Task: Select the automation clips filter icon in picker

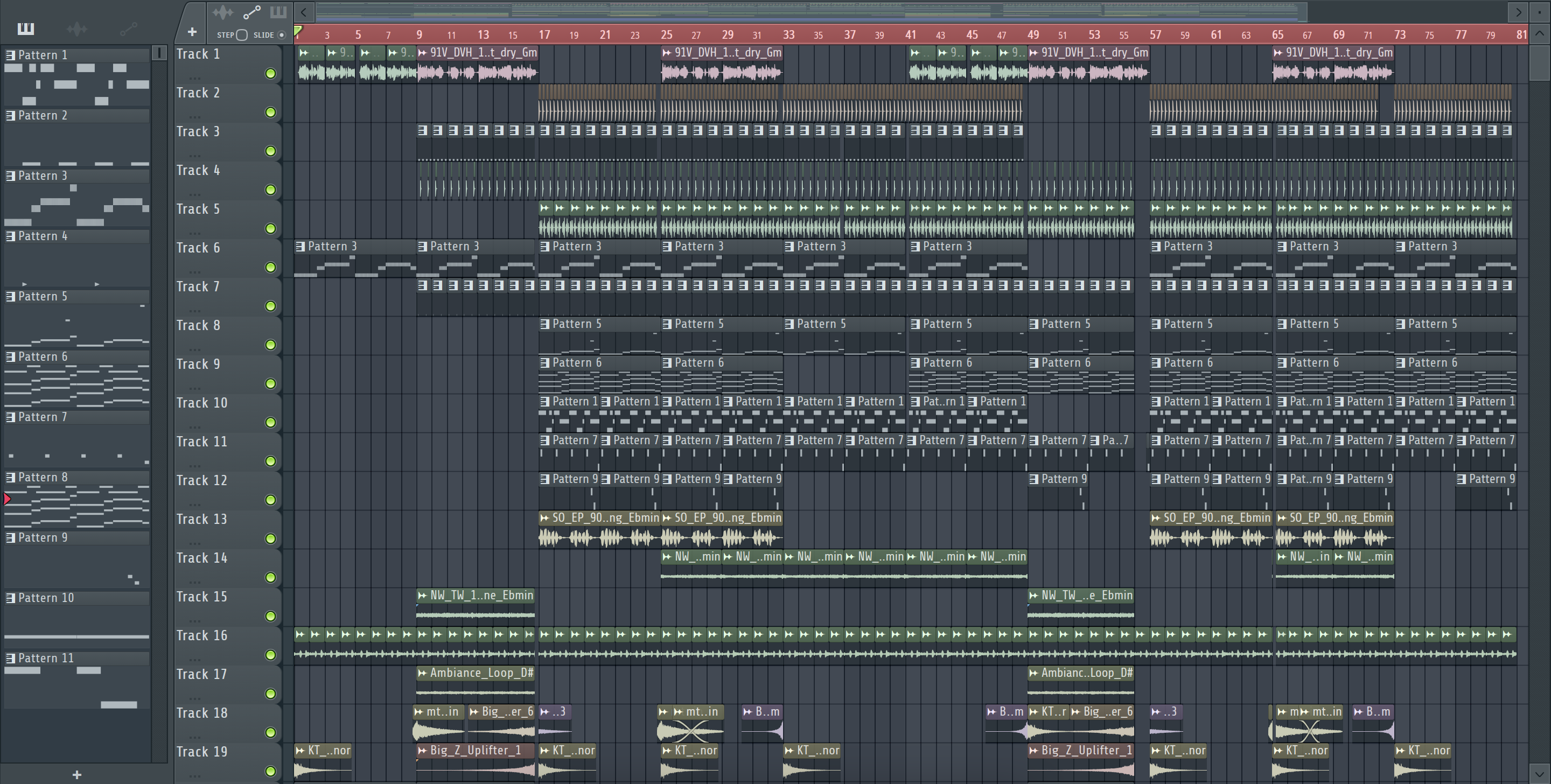Action: pyautogui.click(x=128, y=29)
